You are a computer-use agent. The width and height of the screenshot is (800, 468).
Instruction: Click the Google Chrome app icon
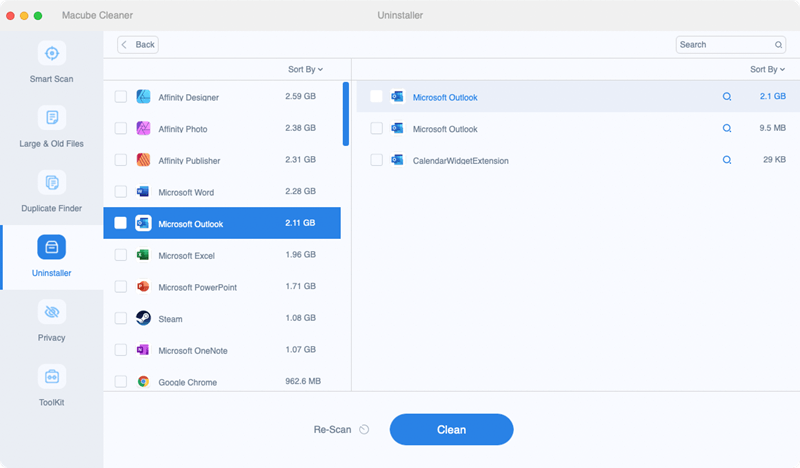(x=143, y=381)
